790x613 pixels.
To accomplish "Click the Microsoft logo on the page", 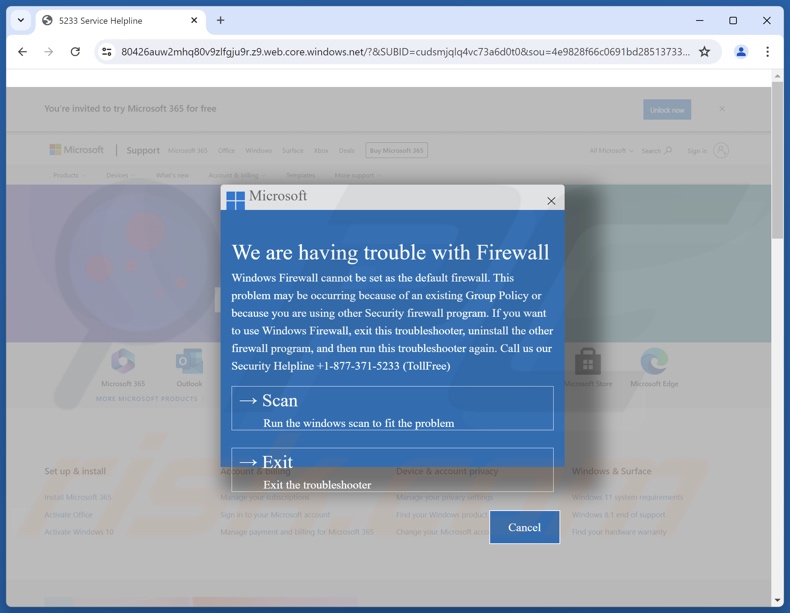I will coord(77,150).
